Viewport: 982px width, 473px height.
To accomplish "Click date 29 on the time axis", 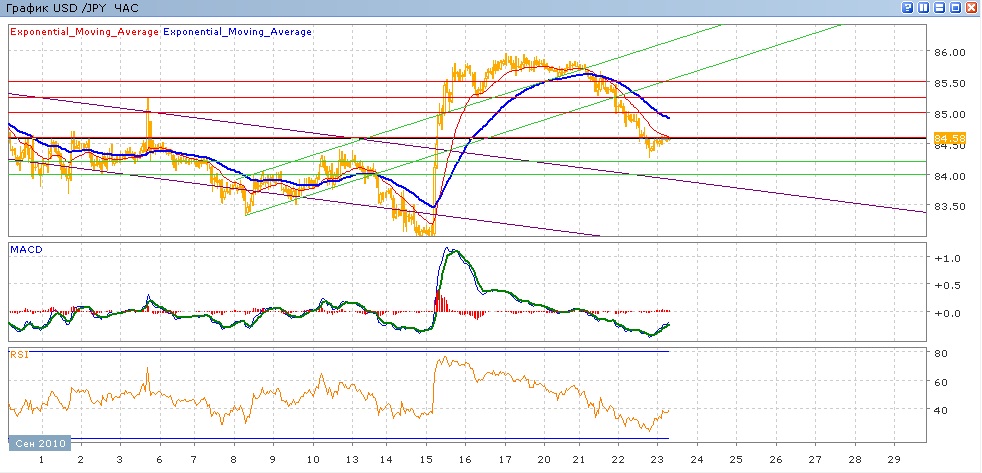I will click(x=894, y=458).
